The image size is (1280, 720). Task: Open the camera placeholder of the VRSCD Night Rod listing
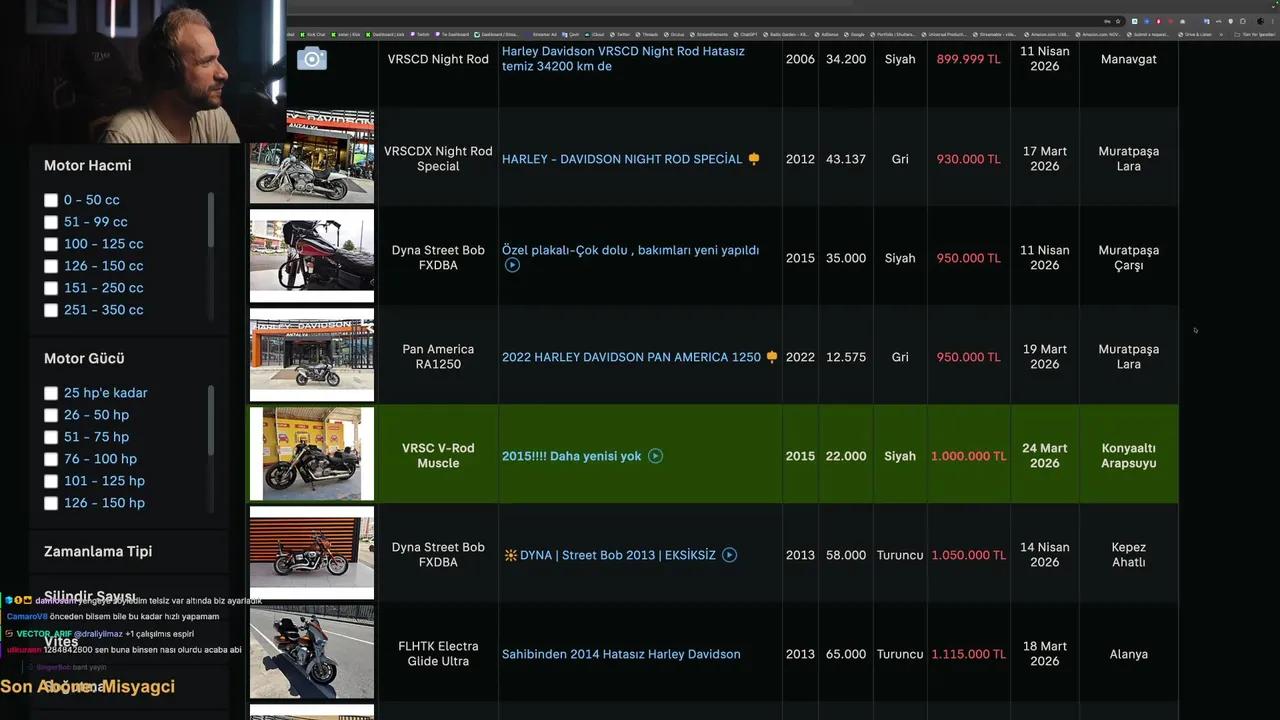coord(312,59)
